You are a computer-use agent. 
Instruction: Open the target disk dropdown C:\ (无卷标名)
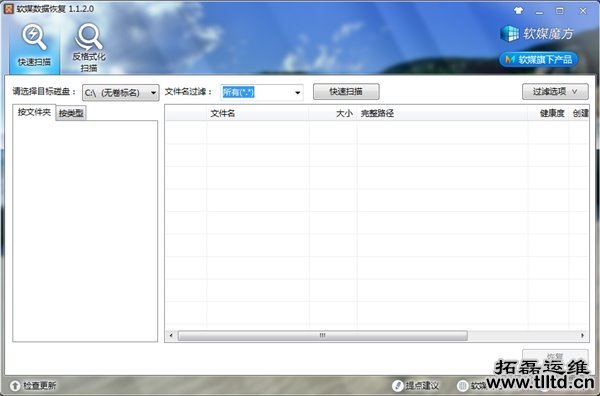pyautogui.click(x=121, y=93)
